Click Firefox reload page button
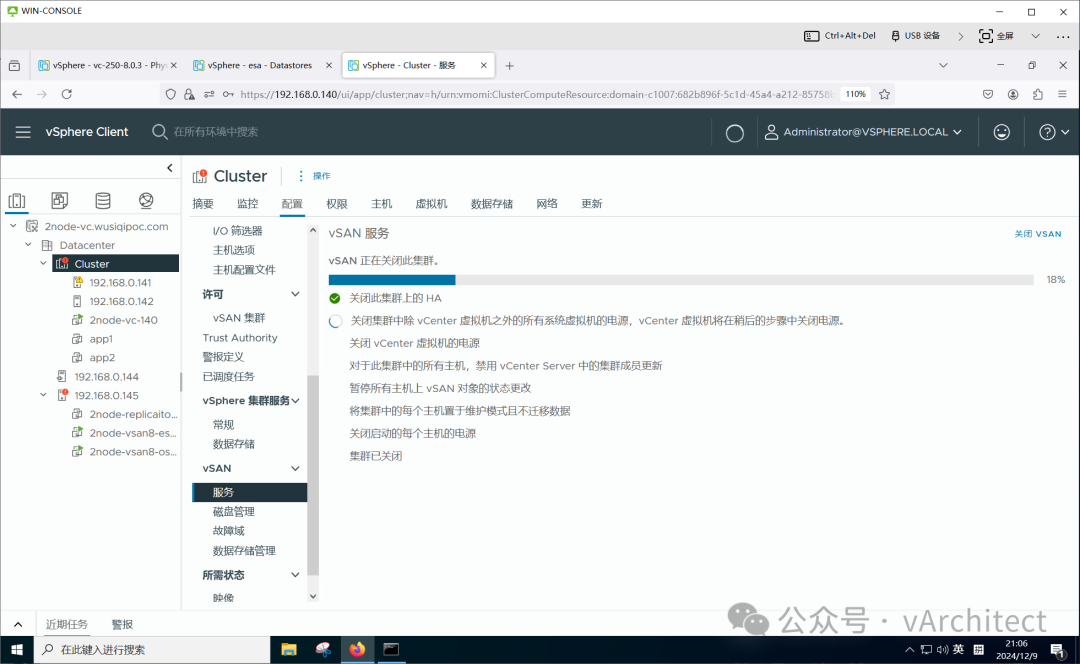Screen dimensions: 1080x664 click(x=67, y=94)
